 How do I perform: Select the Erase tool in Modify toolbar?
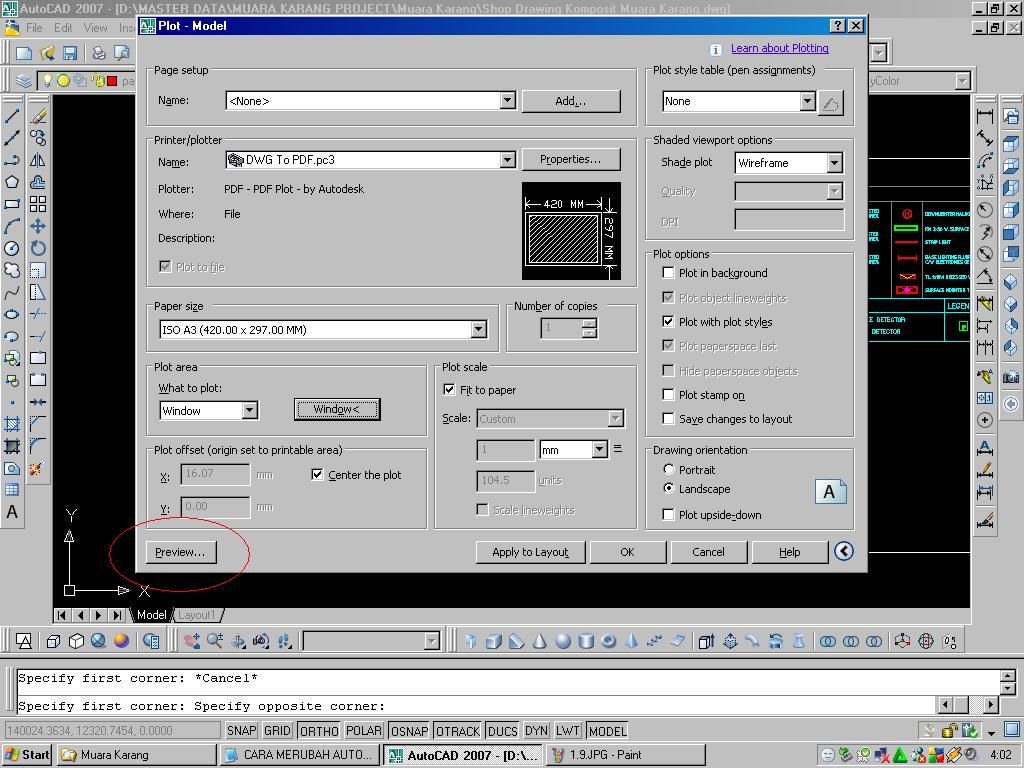[x=38, y=116]
